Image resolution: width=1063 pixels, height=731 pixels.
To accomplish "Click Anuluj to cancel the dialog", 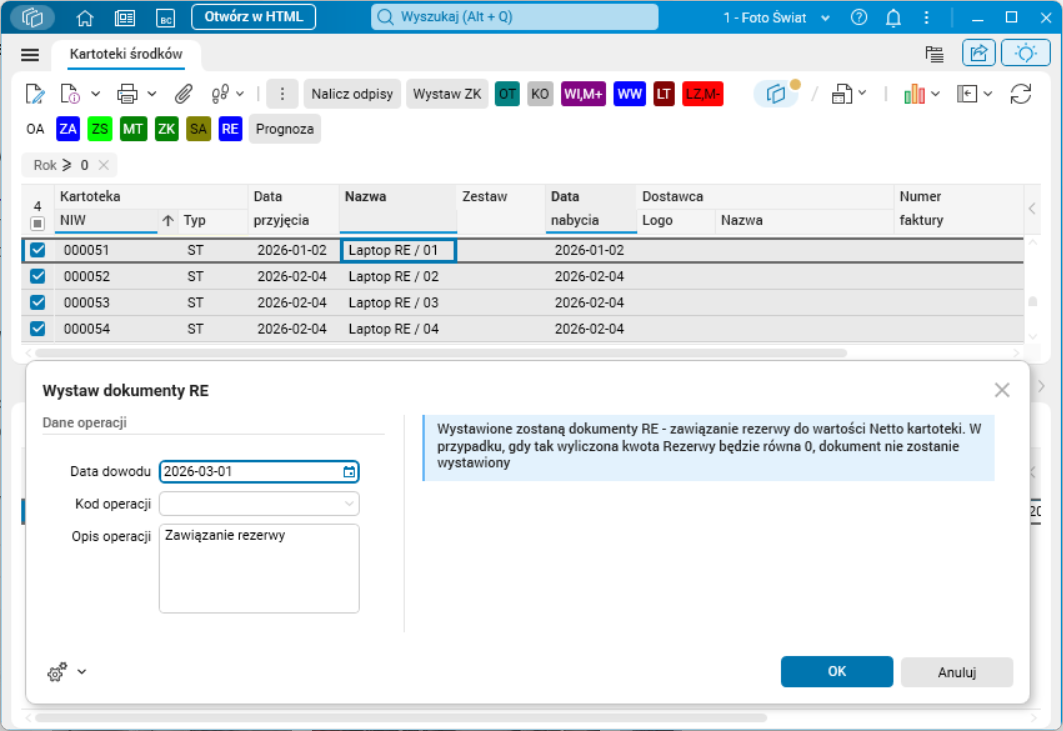I will tap(957, 672).
